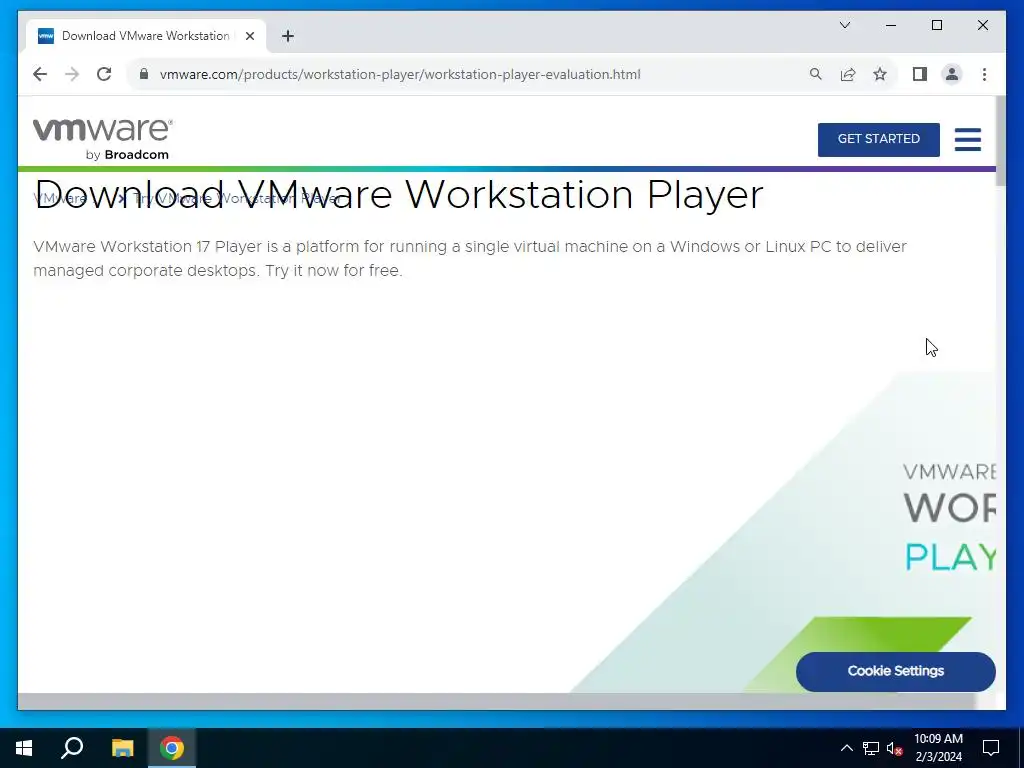Expand the tab search chevron
1024x768 pixels.
point(845,25)
